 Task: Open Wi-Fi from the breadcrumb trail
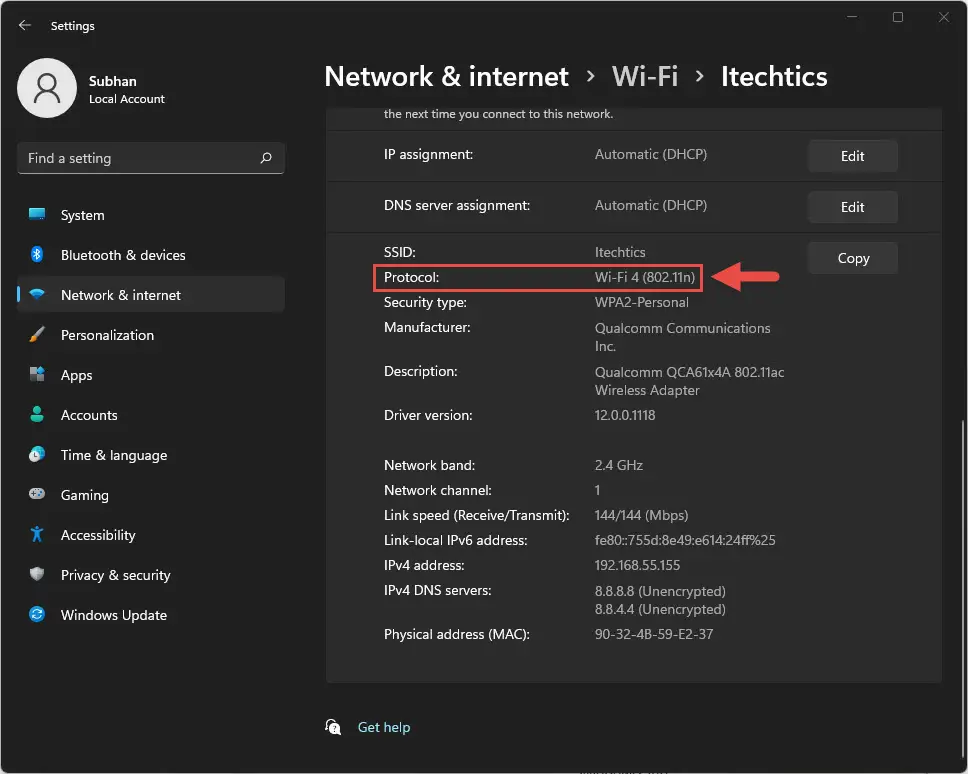(644, 76)
